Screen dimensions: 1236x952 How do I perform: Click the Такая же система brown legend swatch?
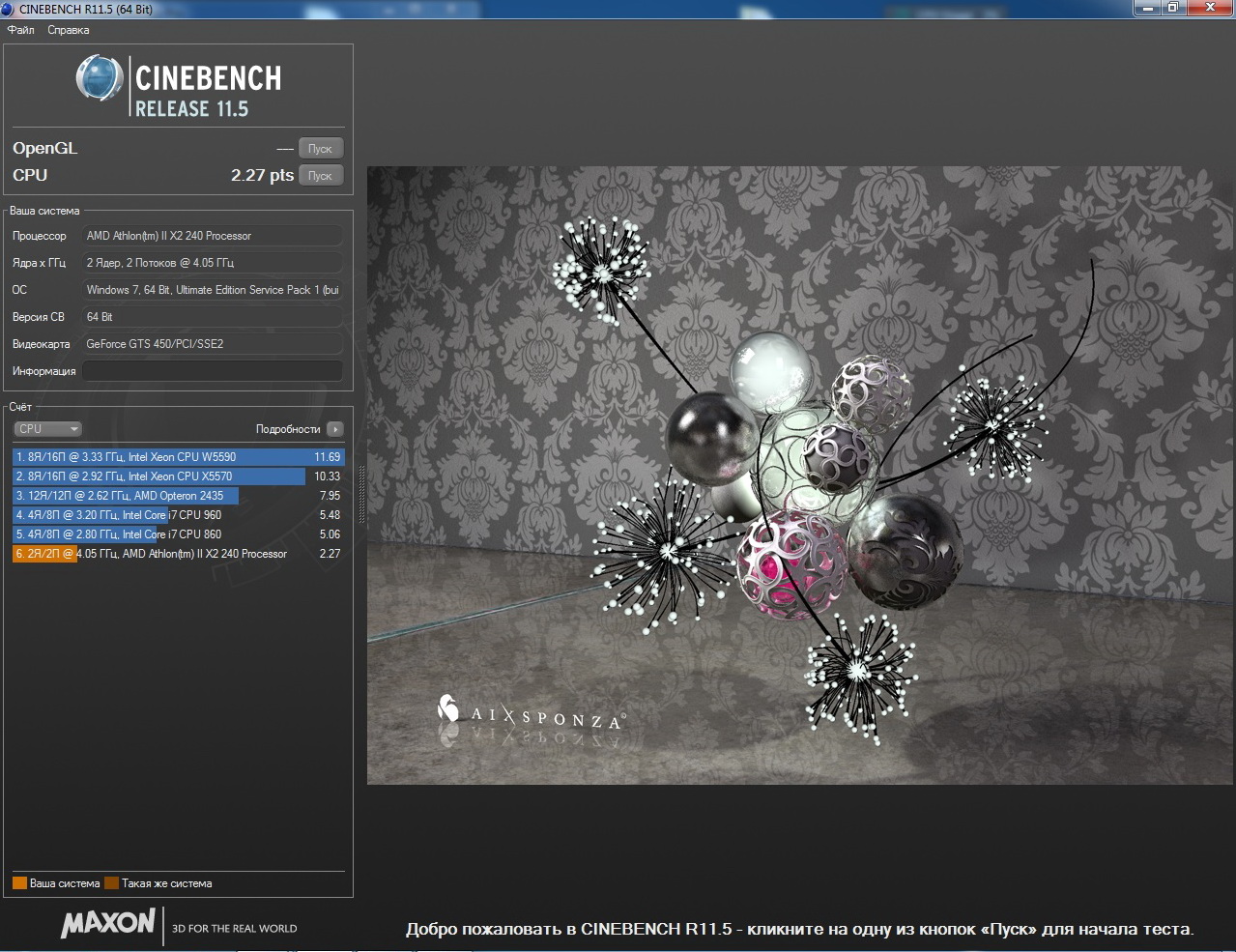pos(111,883)
